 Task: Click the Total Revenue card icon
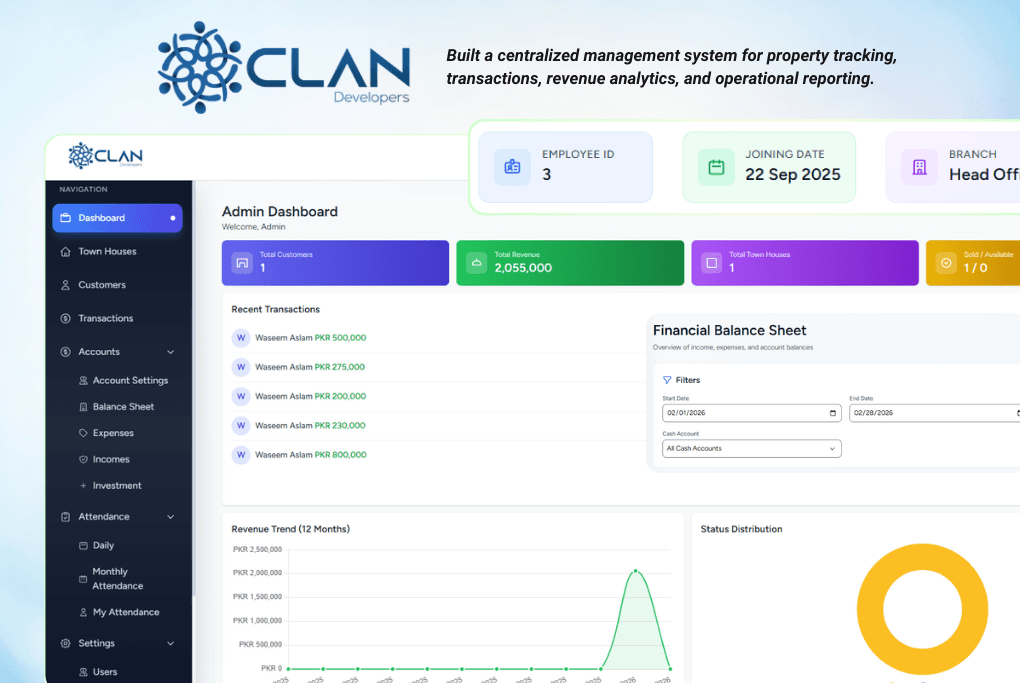coord(477,262)
